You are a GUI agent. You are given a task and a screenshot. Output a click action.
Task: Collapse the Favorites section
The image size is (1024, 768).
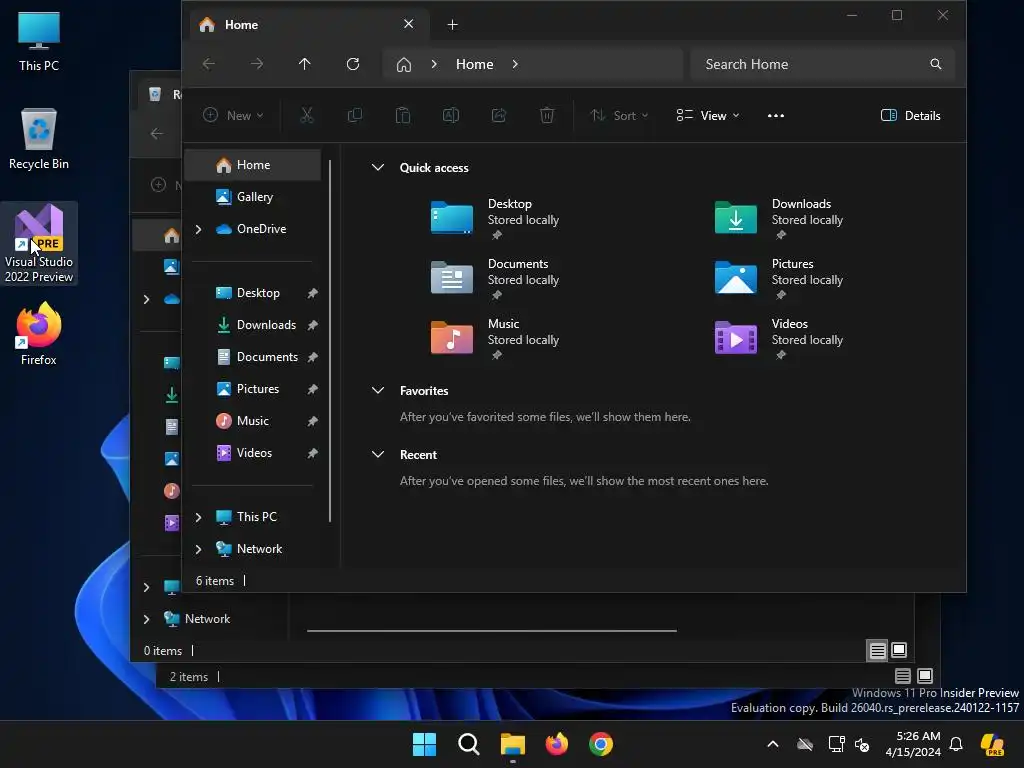[377, 391]
